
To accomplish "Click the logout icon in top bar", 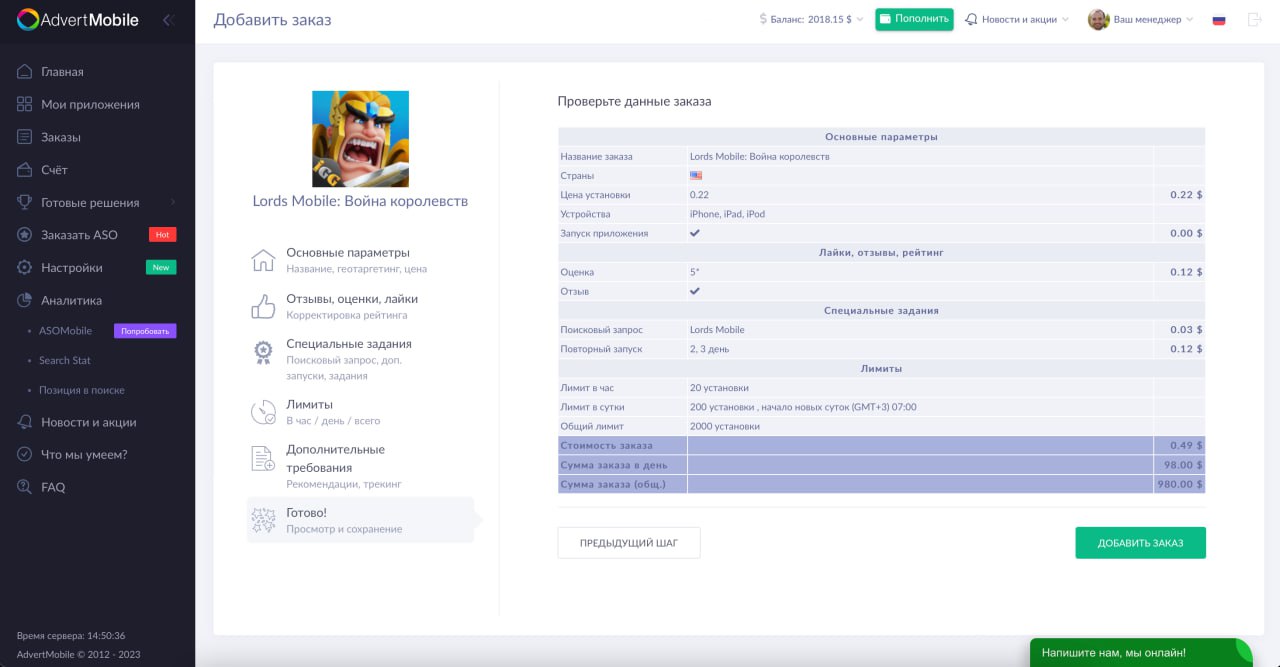I will (1255, 20).
